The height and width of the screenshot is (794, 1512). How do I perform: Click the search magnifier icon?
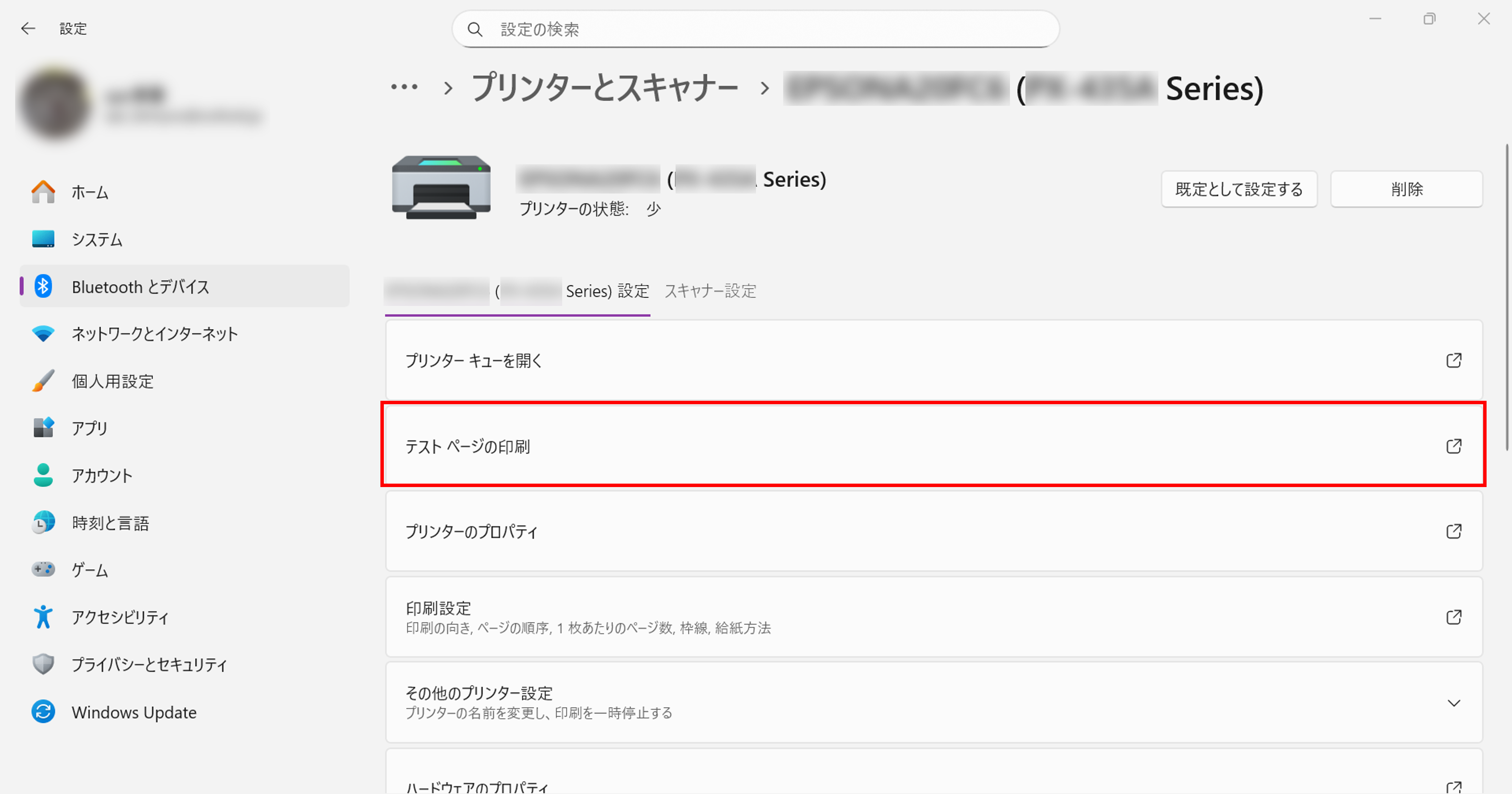click(x=475, y=29)
